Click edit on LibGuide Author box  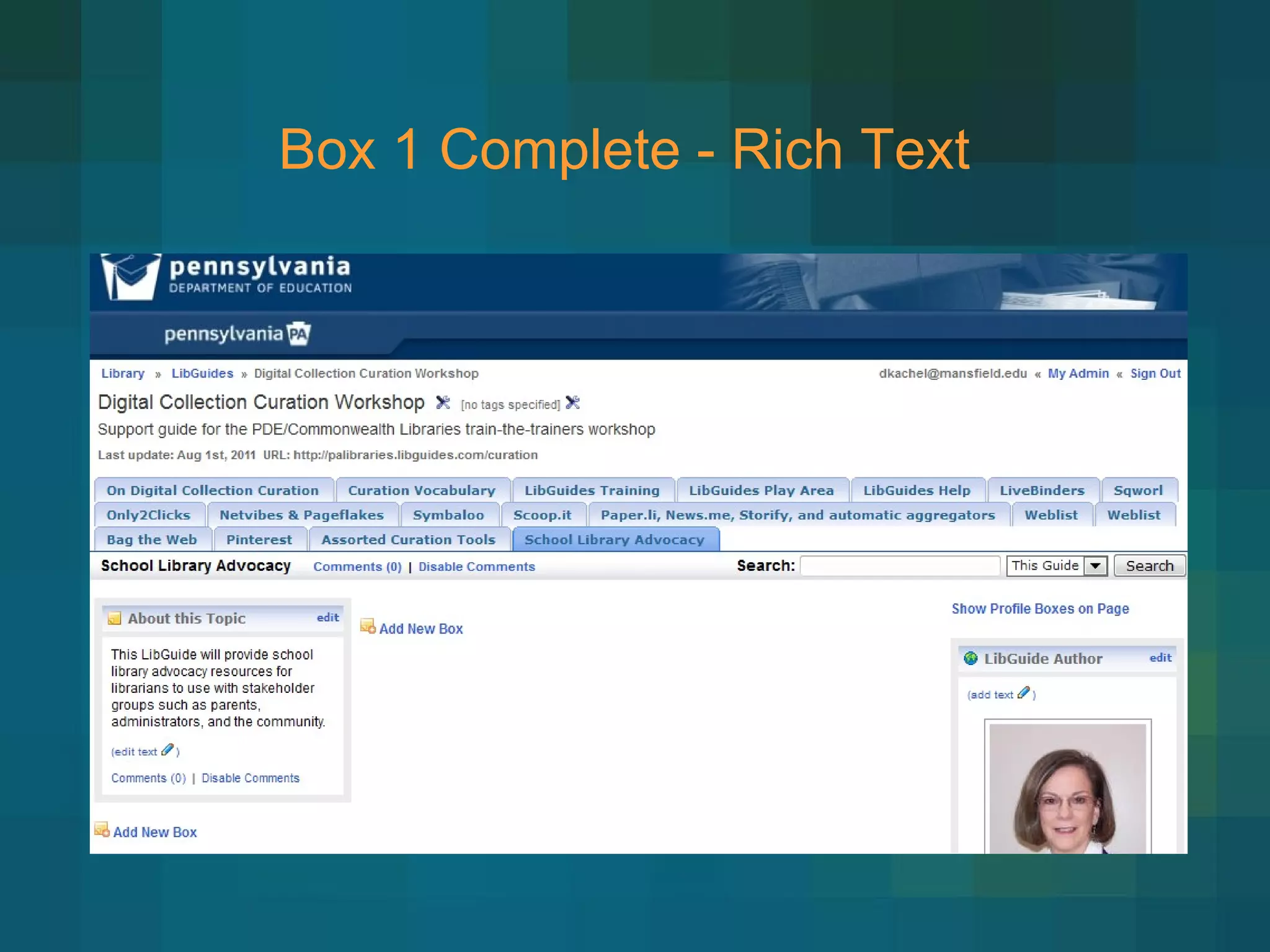[1160, 658]
